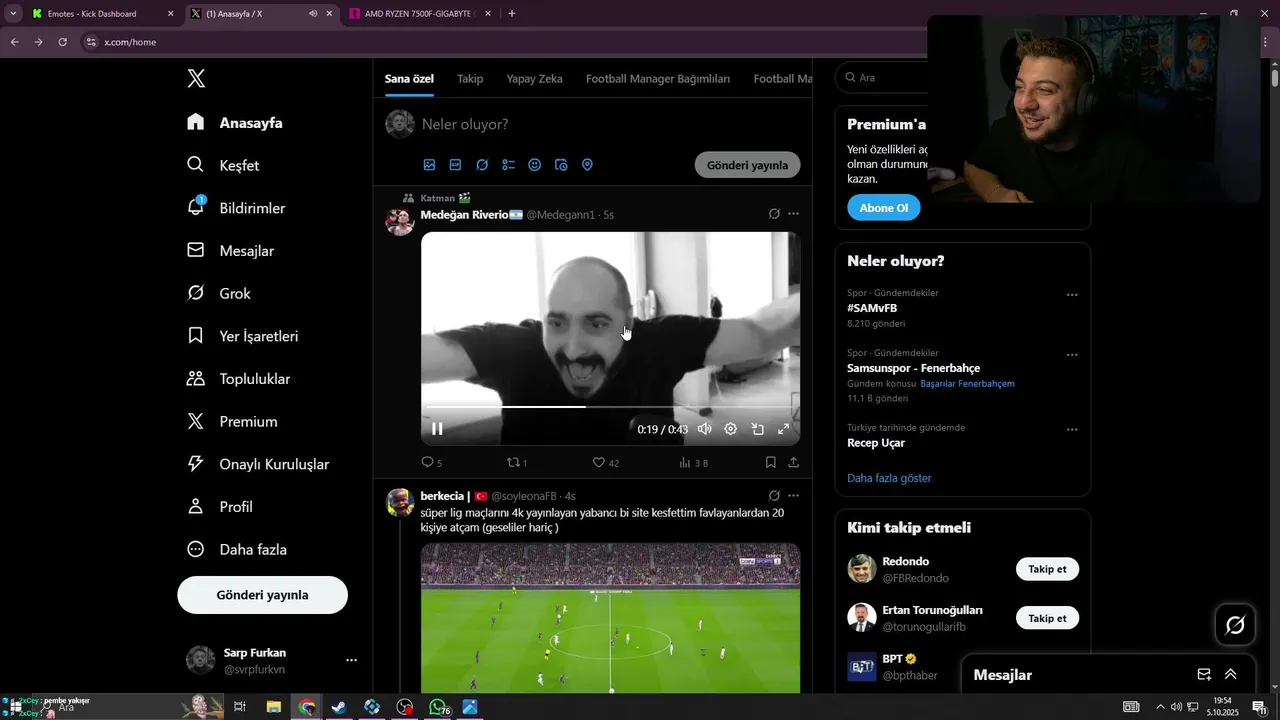Click the X logo in sidebar
1280x720 pixels.
[x=196, y=79]
